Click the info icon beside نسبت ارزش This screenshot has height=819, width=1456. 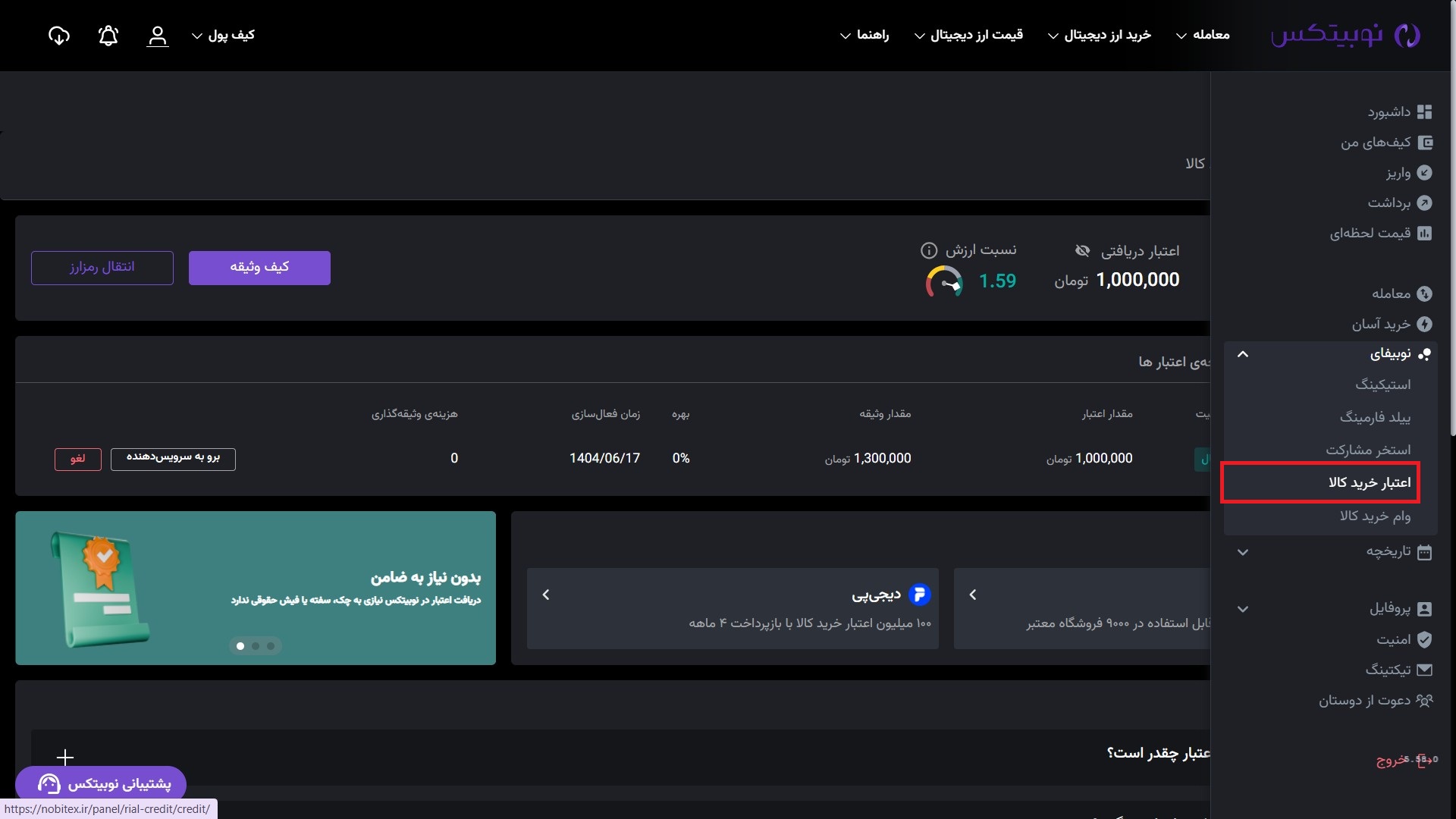928,250
